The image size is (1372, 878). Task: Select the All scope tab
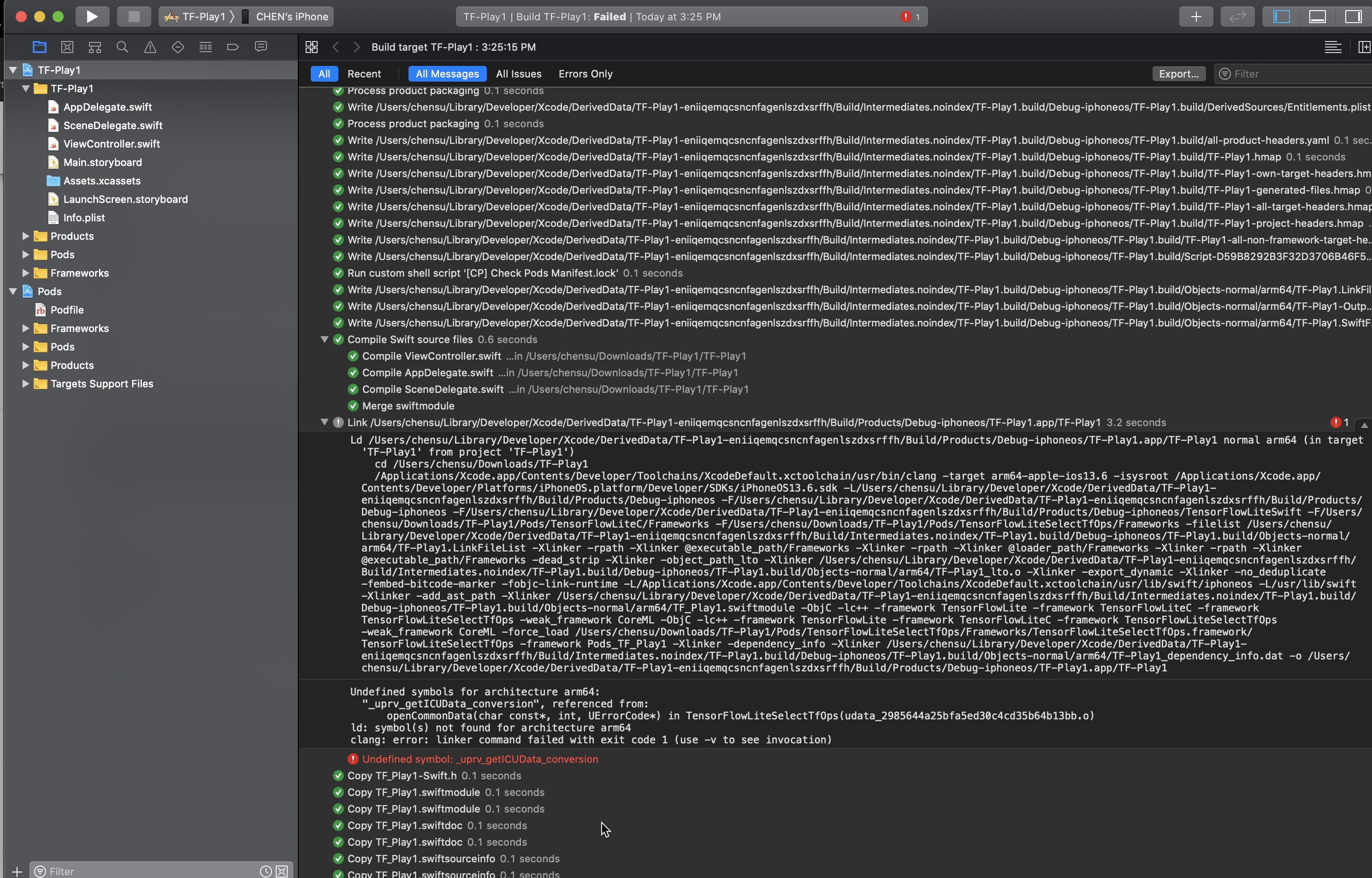point(324,73)
